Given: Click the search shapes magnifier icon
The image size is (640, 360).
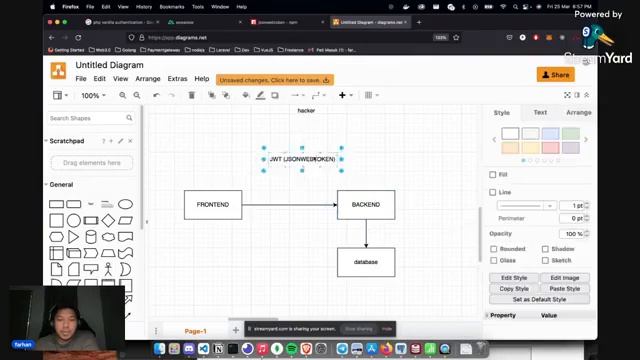Looking at the screenshot, I should click(129, 118).
